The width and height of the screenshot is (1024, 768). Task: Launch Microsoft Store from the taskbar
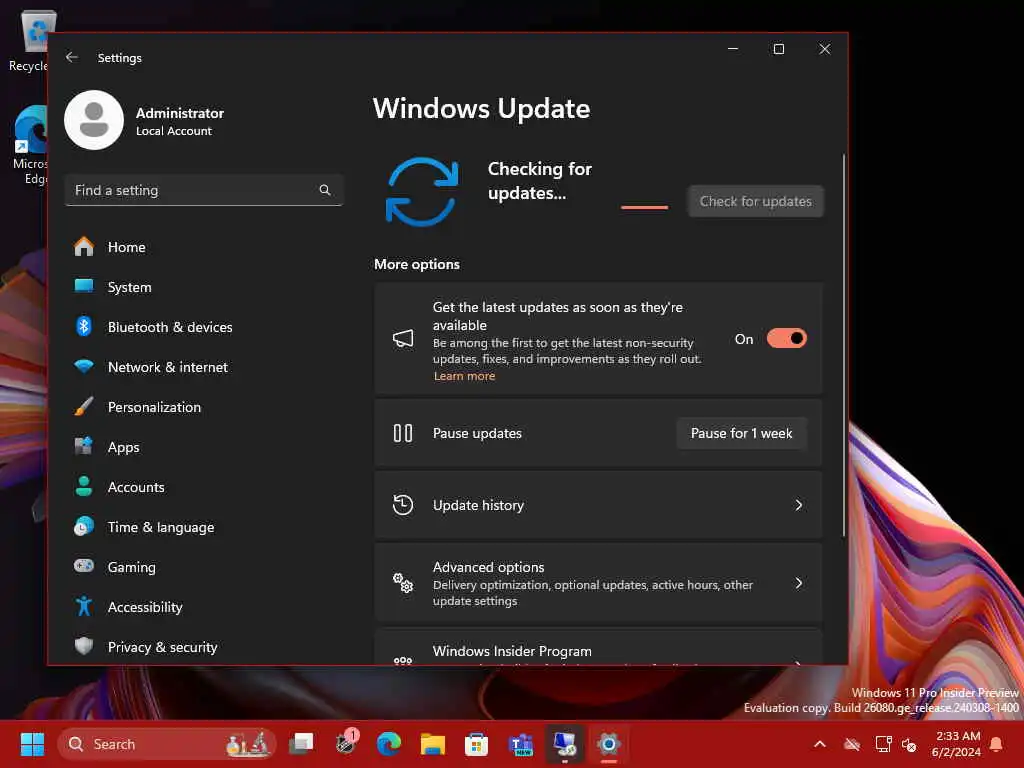pos(476,744)
